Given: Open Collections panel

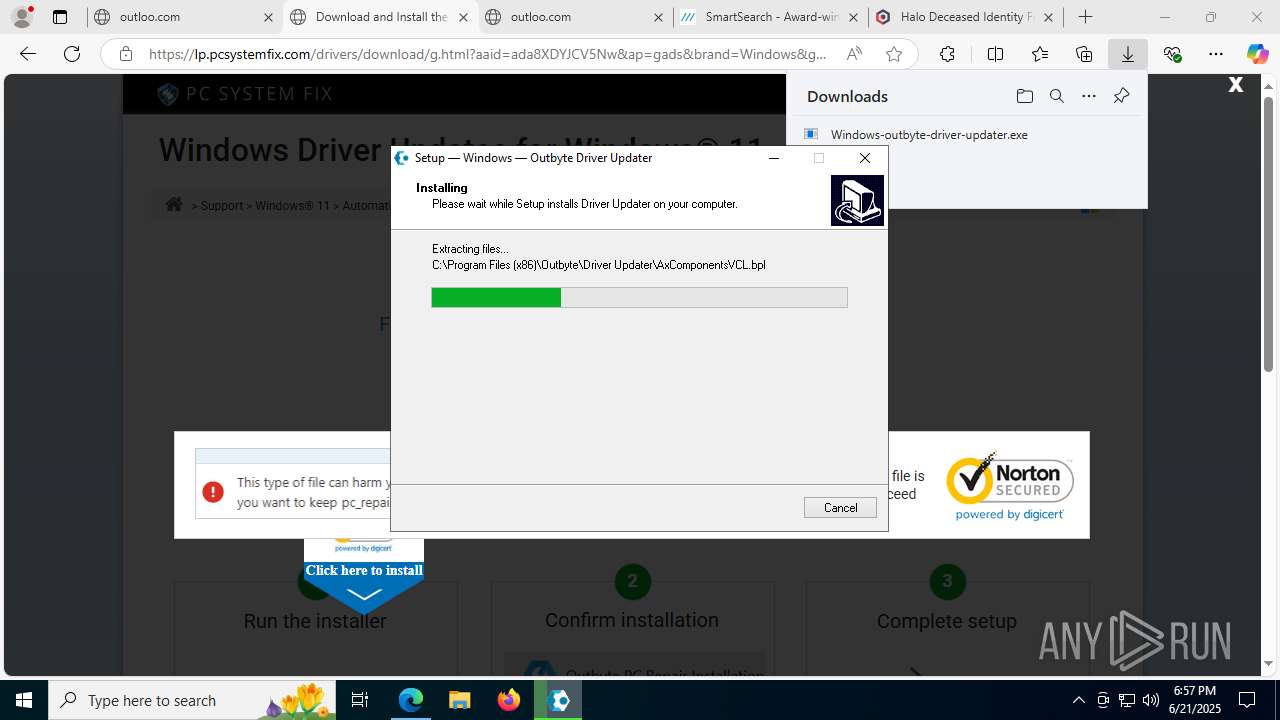Looking at the screenshot, I should click(x=1084, y=54).
